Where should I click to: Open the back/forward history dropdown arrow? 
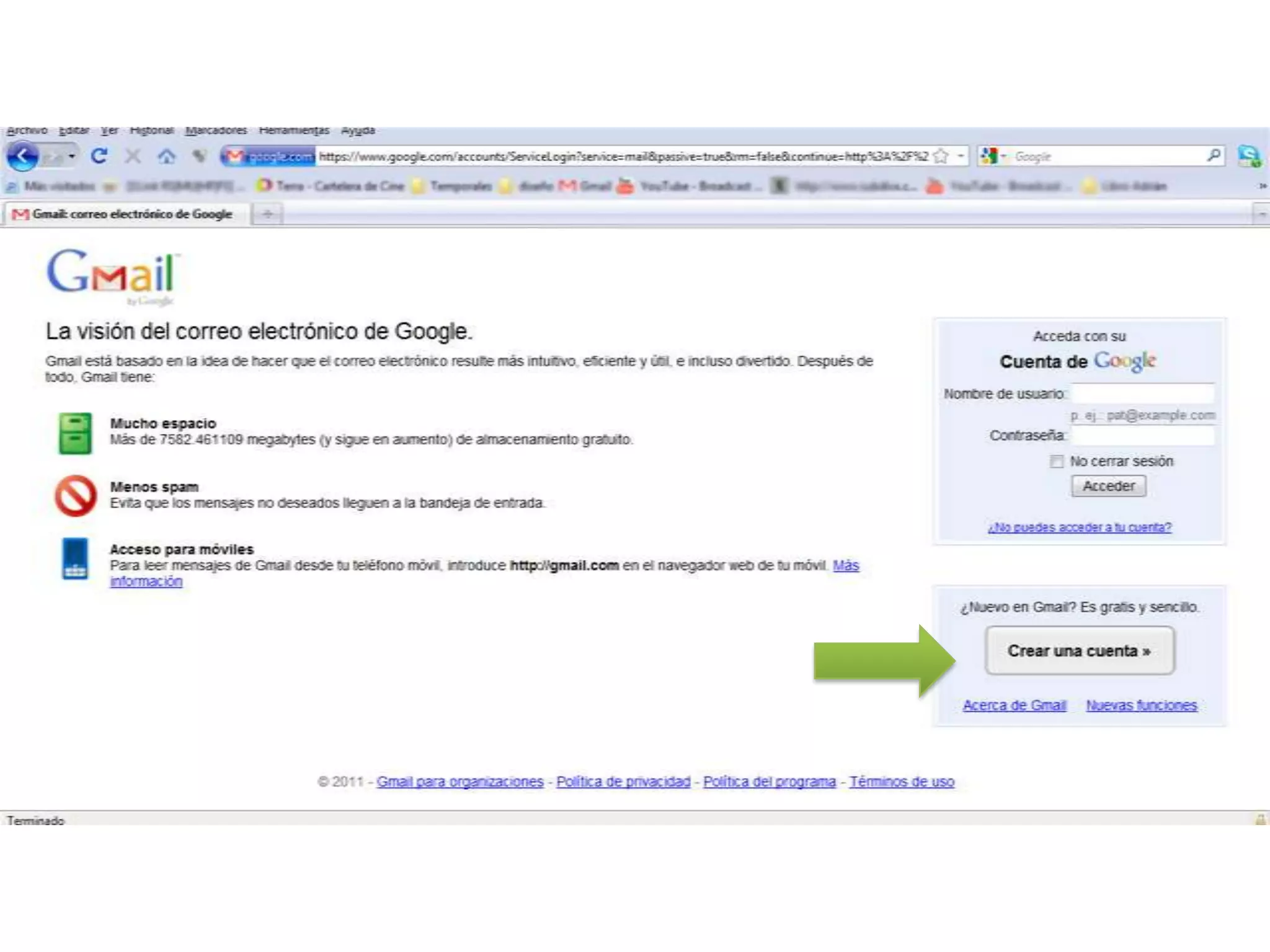pyautogui.click(x=72, y=156)
